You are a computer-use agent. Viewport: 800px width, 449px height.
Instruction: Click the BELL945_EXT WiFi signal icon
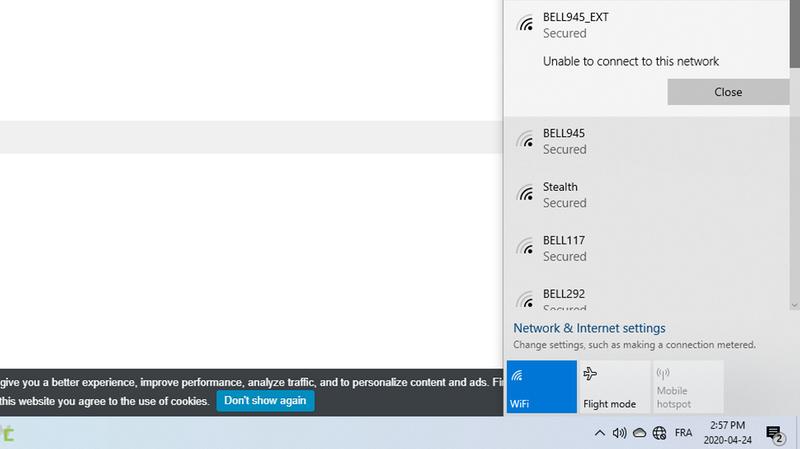[x=525, y=25]
